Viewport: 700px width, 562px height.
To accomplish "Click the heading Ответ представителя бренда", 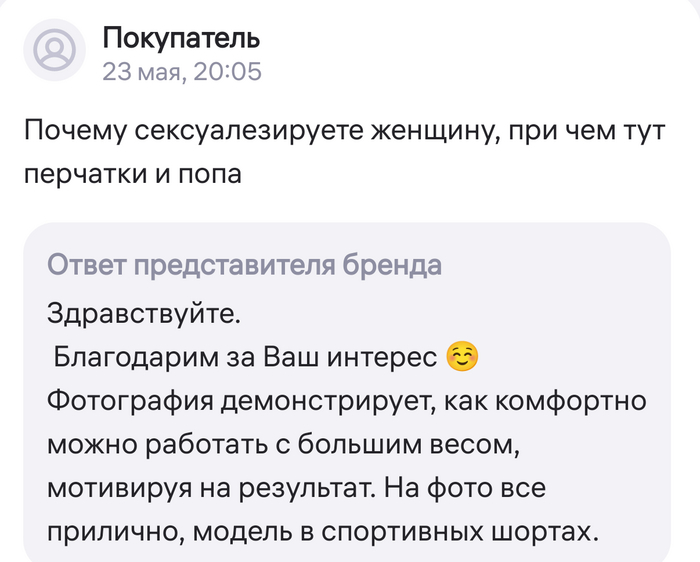I will point(244,265).
